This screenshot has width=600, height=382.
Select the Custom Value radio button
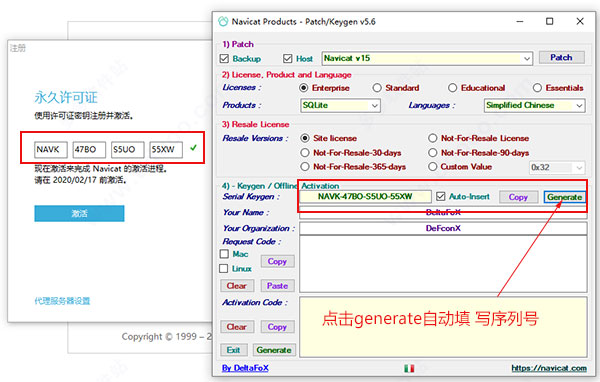click(x=432, y=167)
